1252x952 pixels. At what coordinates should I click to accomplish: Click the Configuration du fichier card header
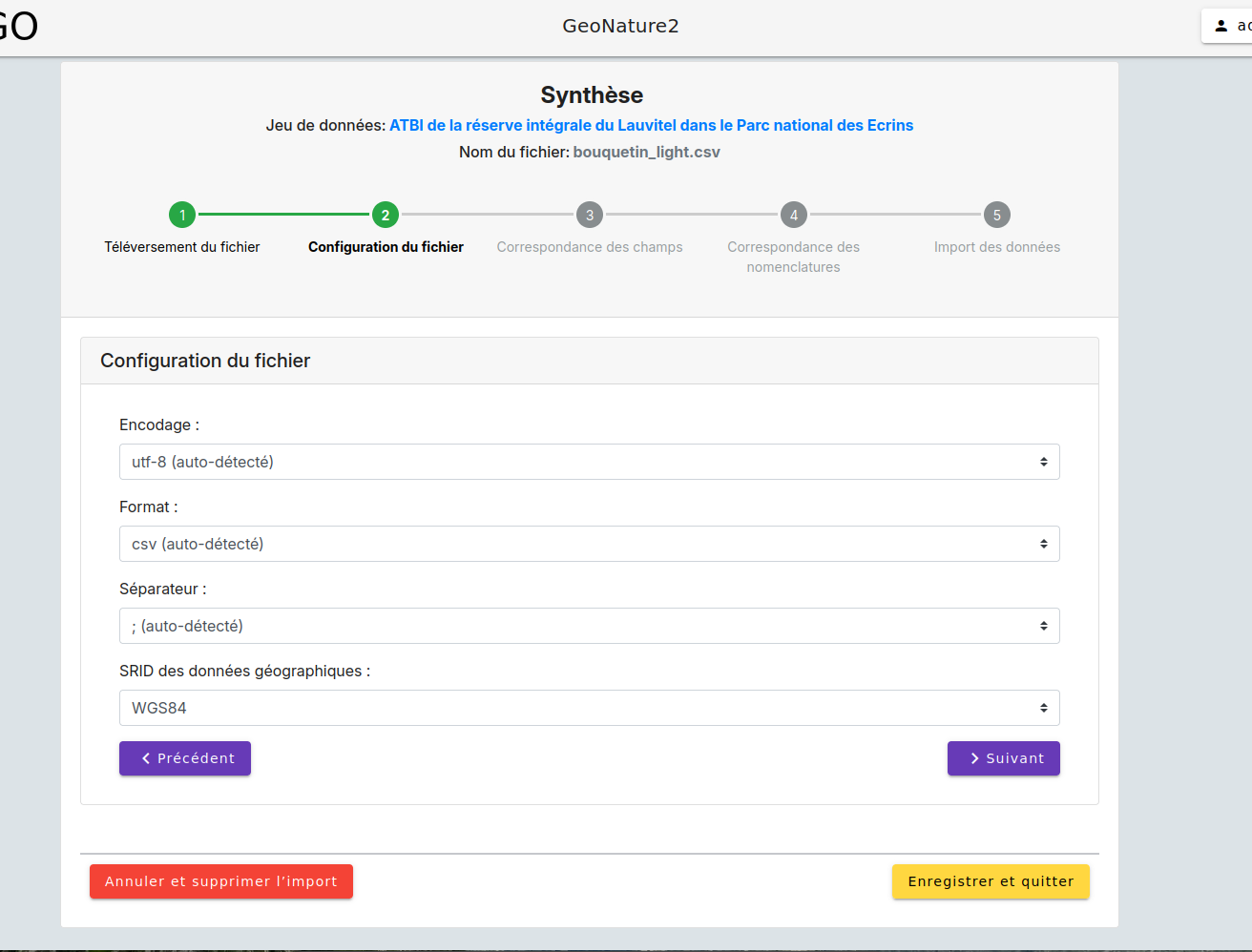tap(589, 361)
